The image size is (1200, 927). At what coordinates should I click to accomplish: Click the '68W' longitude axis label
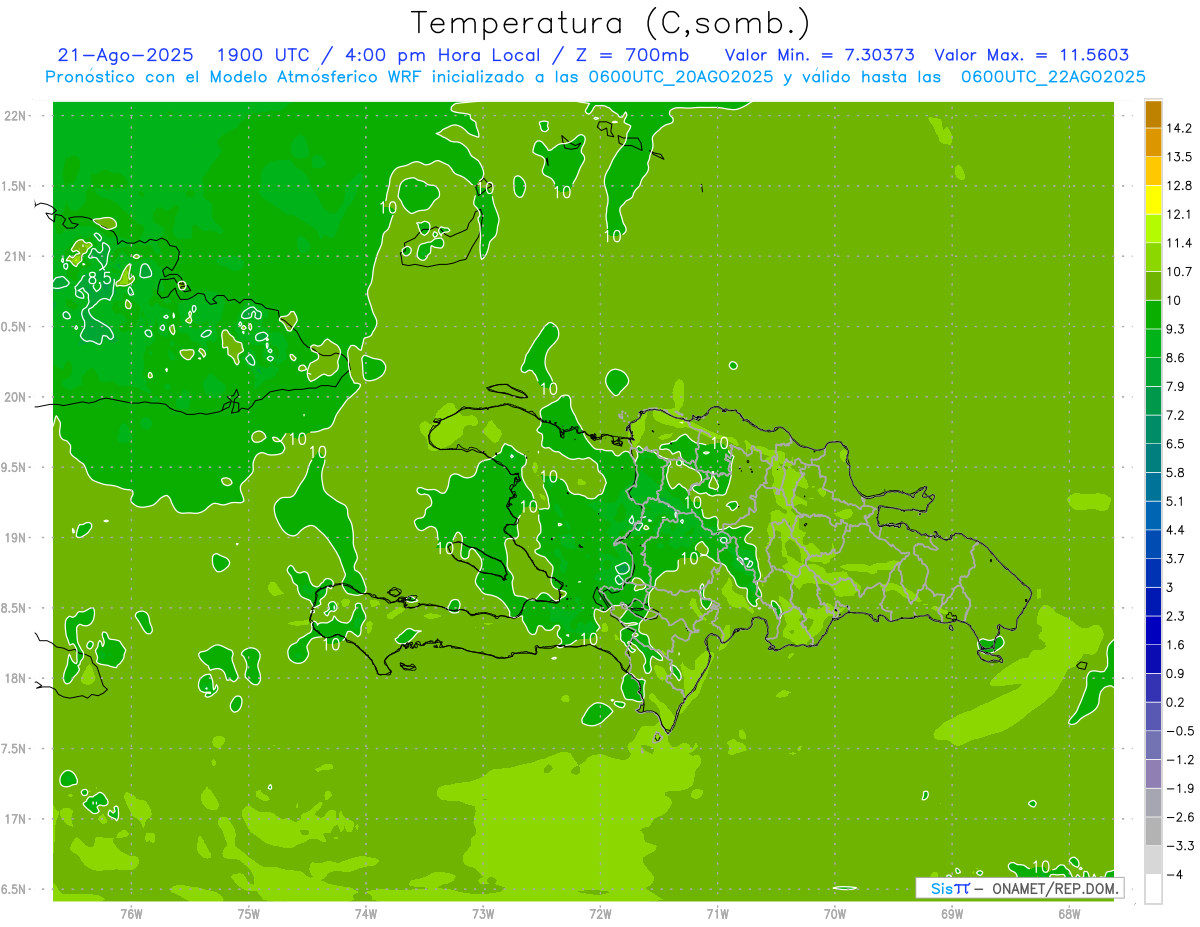click(1069, 913)
